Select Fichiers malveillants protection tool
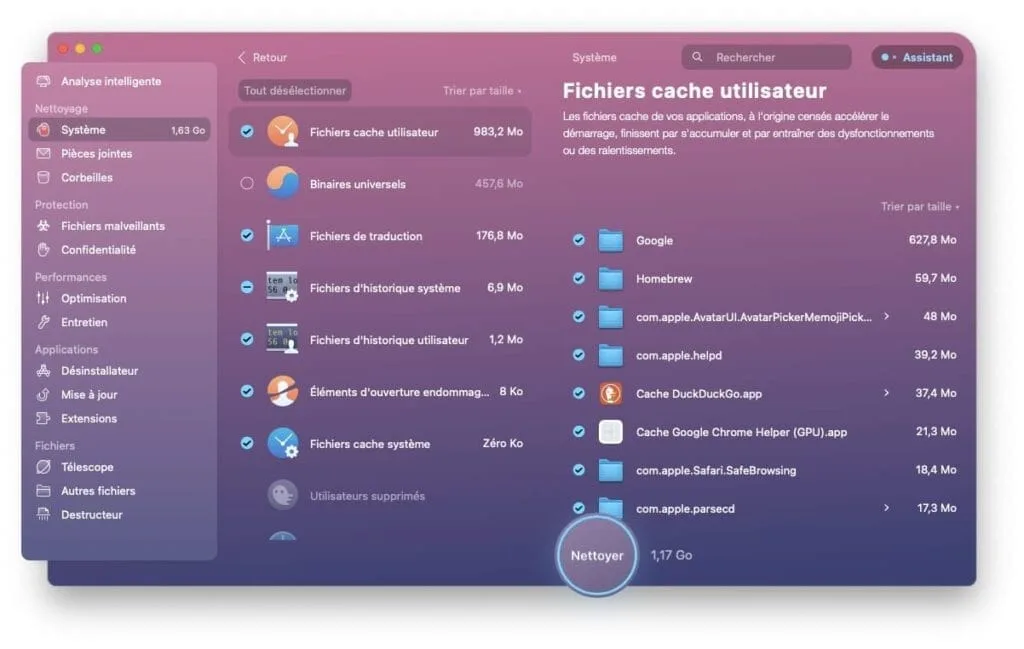This screenshot has height=649, width=1024. [x=103, y=225]
